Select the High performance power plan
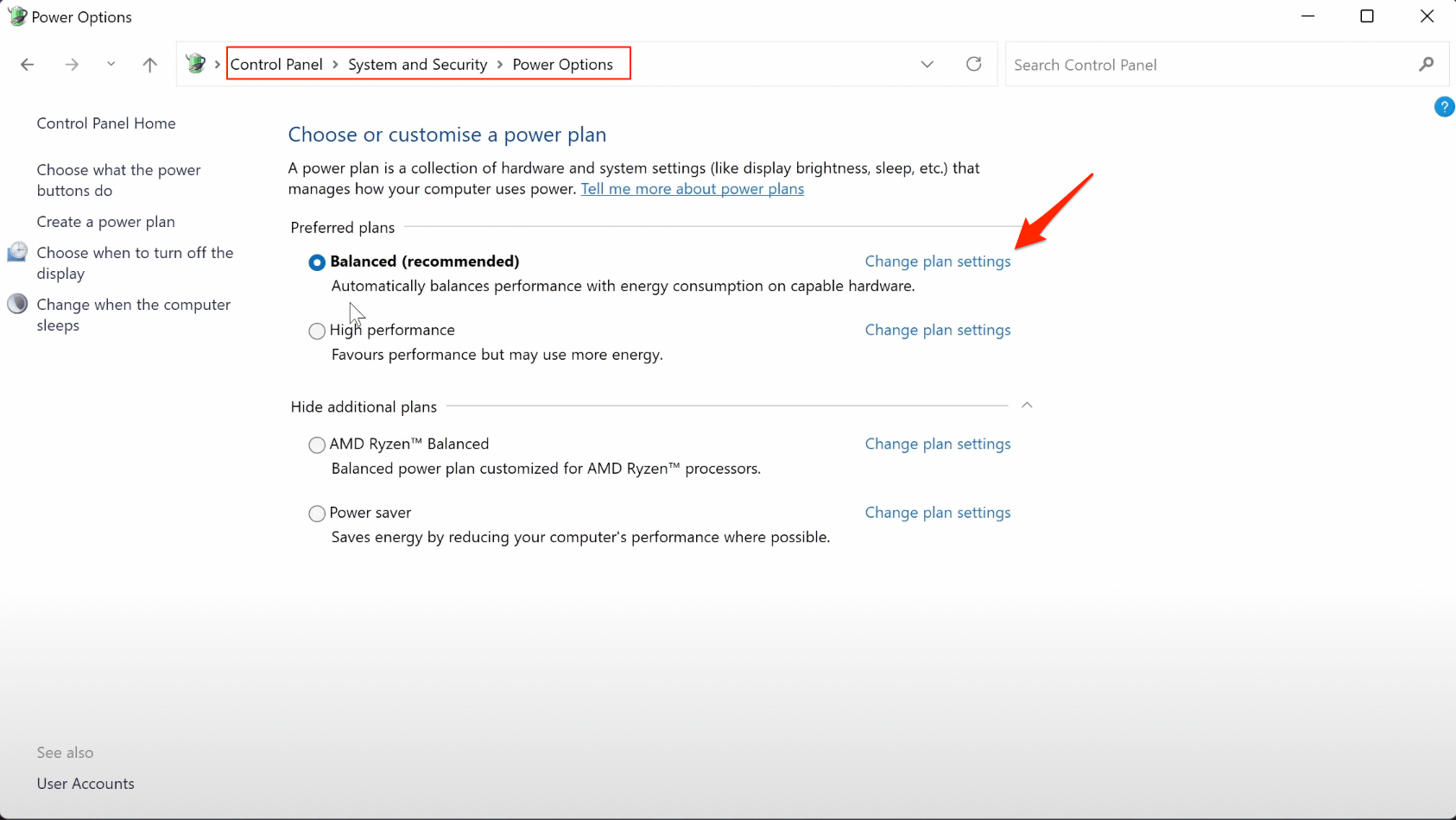The image size is (1456, 820). 317,331
